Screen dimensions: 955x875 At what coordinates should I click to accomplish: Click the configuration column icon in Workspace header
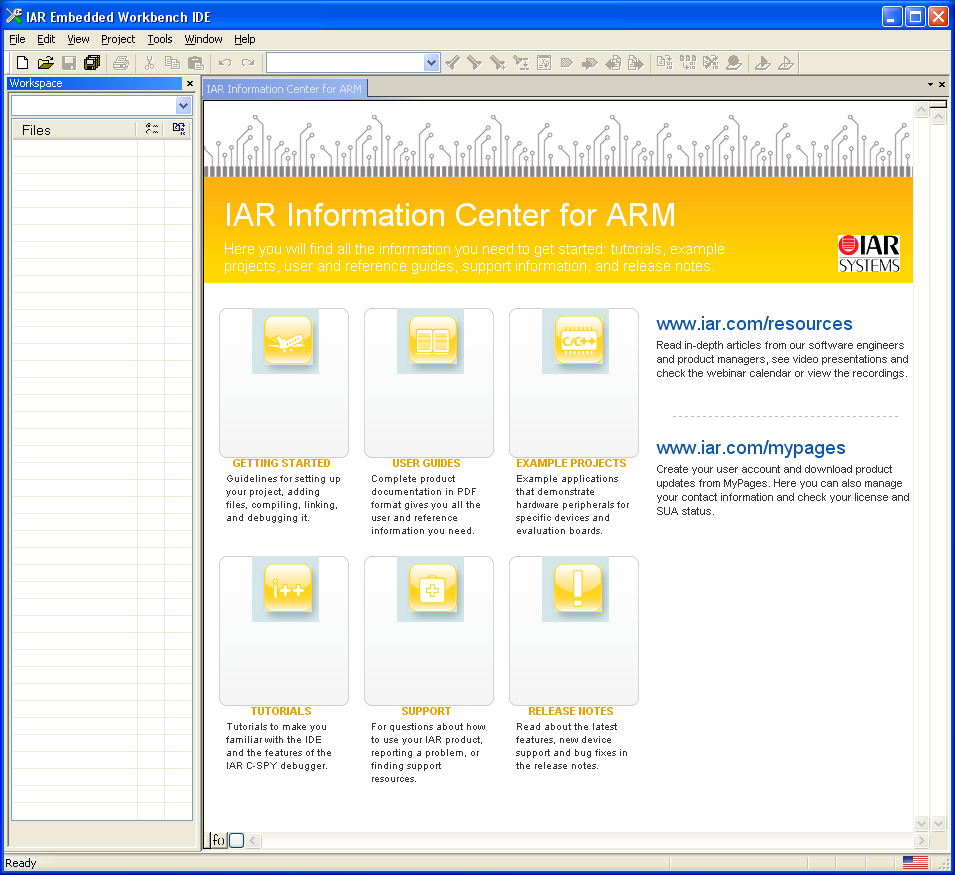[x=152, y=129]
